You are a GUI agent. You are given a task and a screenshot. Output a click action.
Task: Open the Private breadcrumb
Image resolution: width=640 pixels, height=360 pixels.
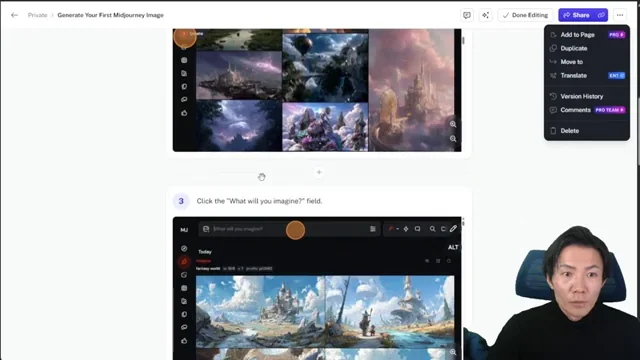(38, 15)
